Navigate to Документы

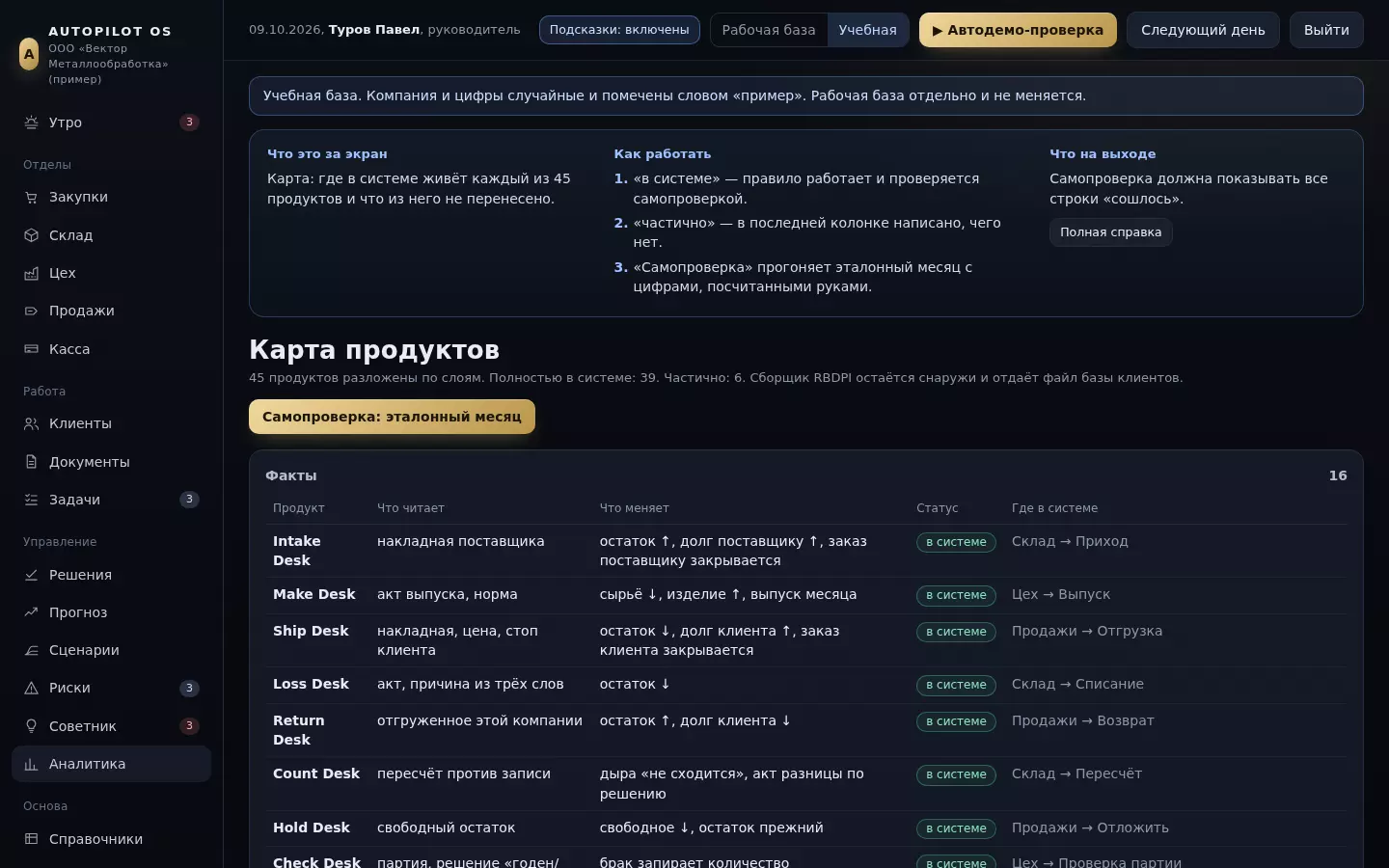(111, 462)
